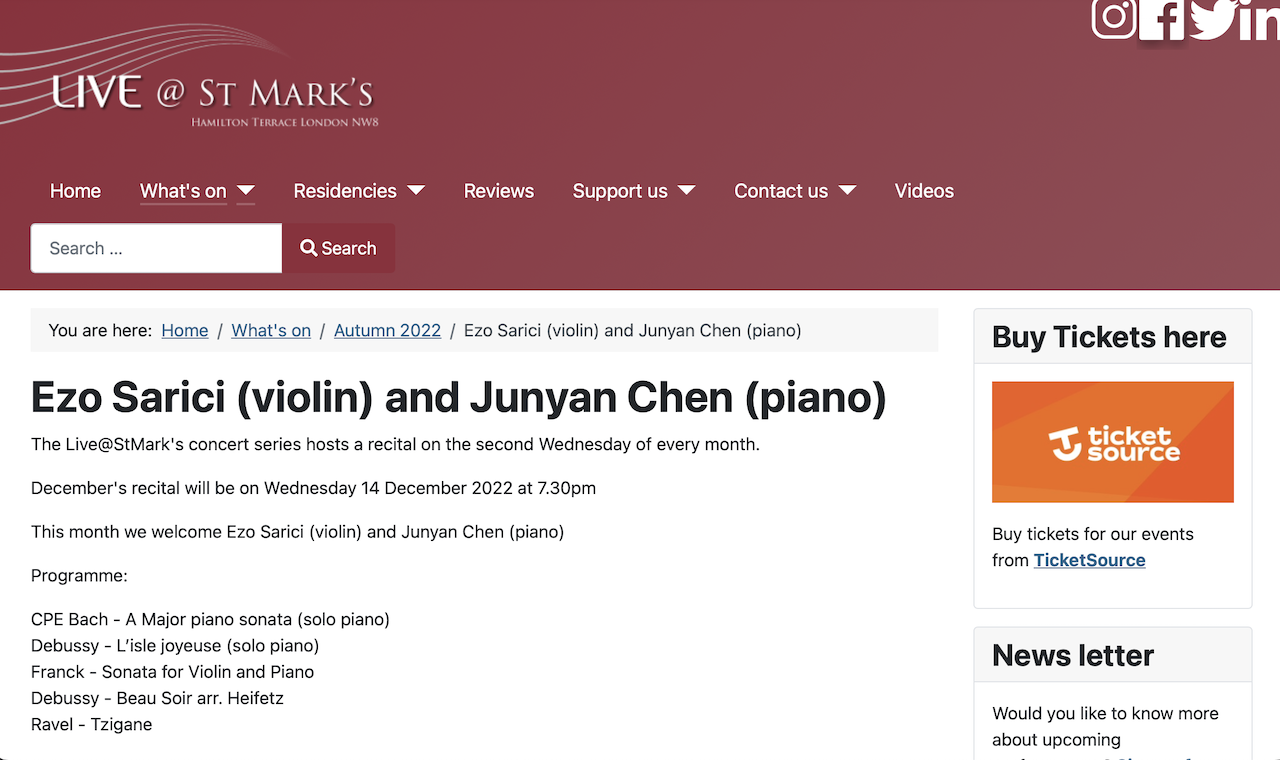
Task: Open the Facebook social icon
Action: 1161,19
